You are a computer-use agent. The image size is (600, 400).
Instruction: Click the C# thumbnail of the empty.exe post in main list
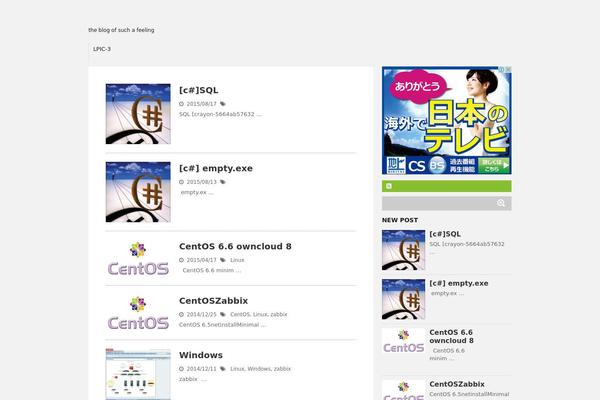click(x=138, y=192)
